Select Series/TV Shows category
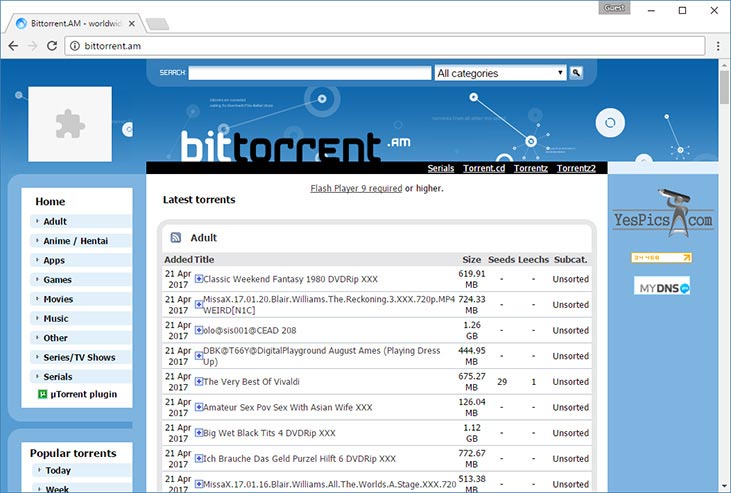Viewport: 731px width, 493px height. 79,358
